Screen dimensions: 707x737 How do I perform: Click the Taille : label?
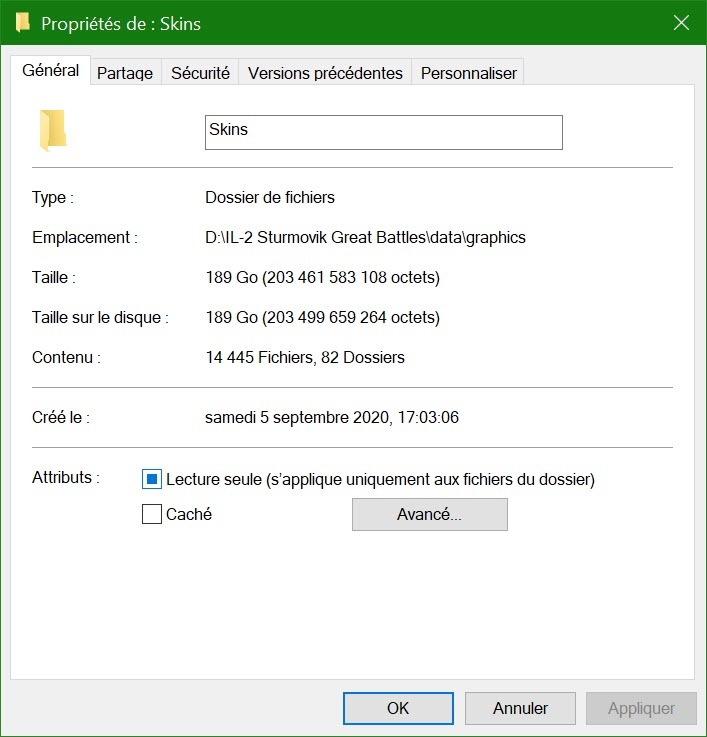54,277
